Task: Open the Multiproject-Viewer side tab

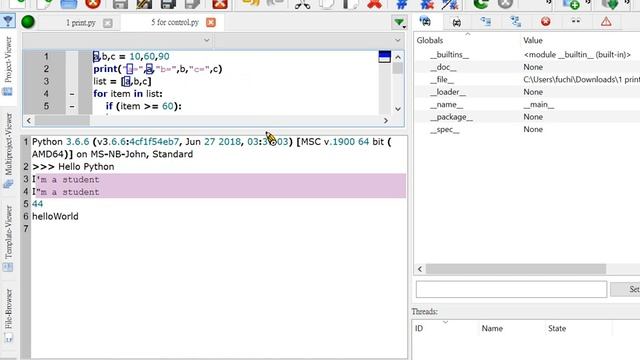Action: [x=8, y=151]
